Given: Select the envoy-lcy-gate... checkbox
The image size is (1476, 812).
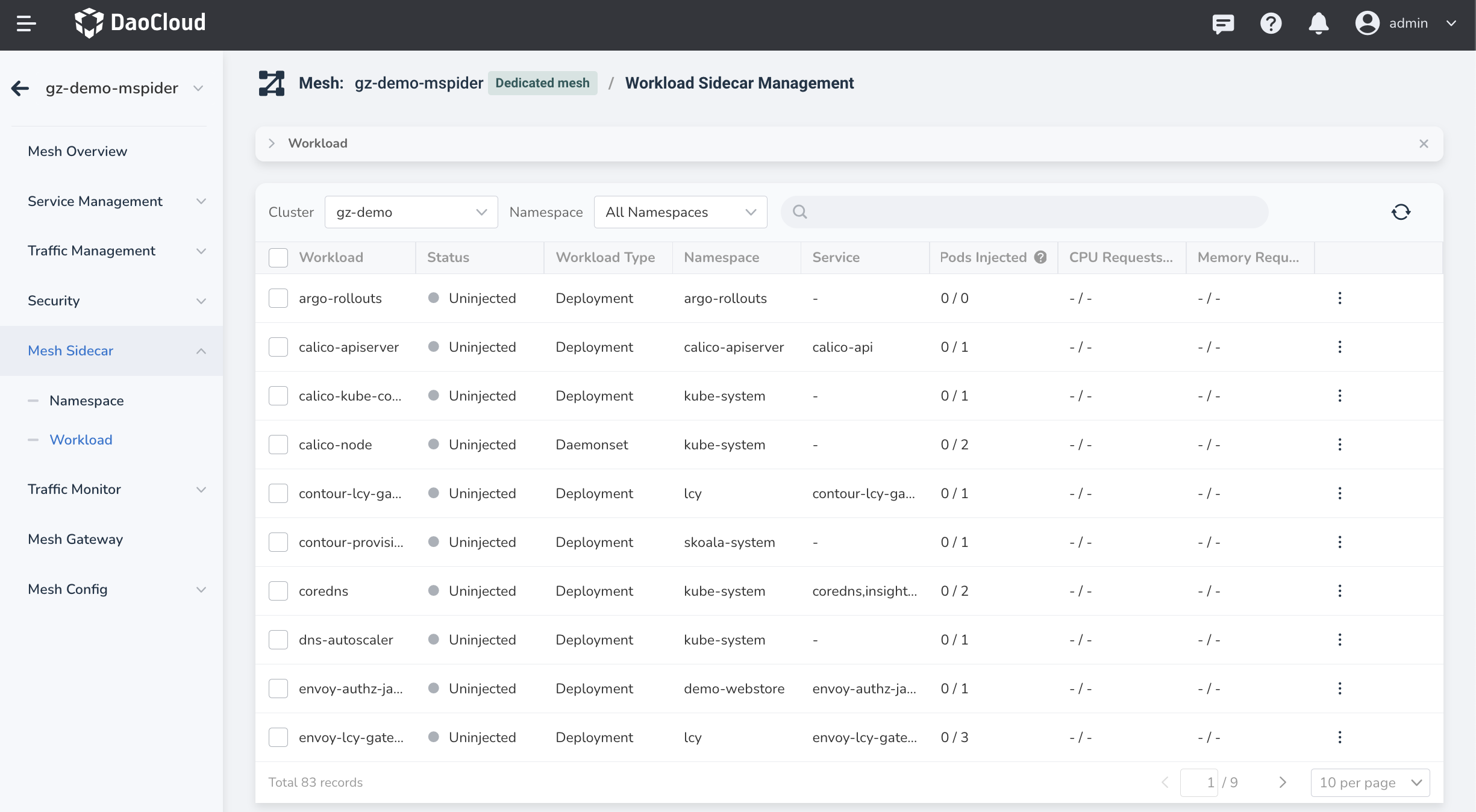Looking at the screenshot, I should pyautogui.click(x=278, y=737).
